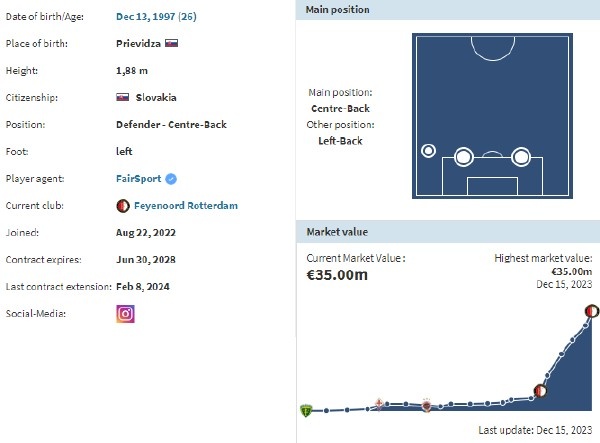Click the Feyenoord club crest icon
Screen dimensions: 600x443
pyautogui.click(x=123, y=206)
